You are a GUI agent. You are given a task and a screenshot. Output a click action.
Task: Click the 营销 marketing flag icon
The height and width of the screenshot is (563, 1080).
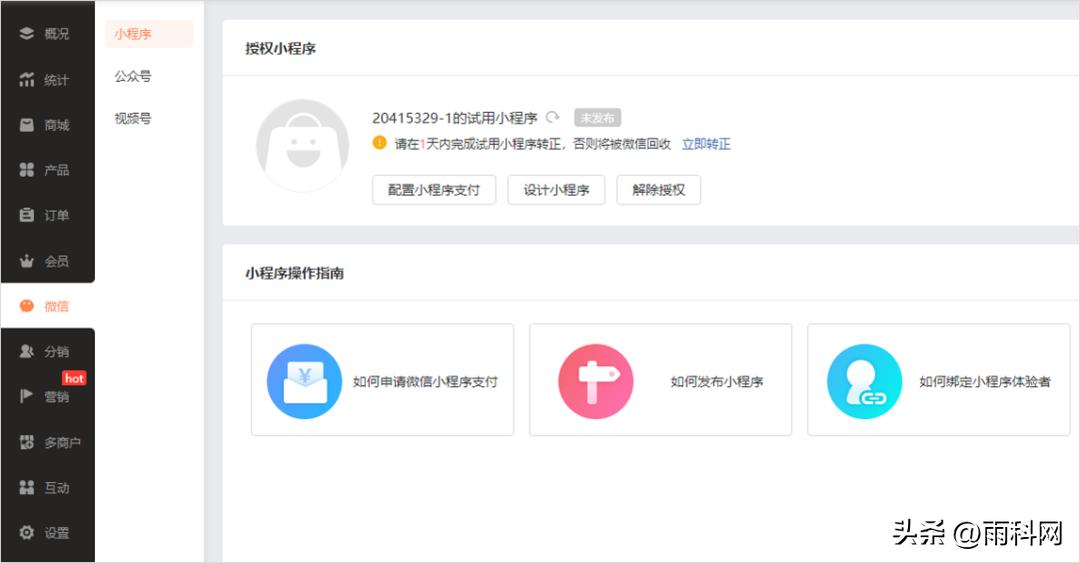coord(26,396)
